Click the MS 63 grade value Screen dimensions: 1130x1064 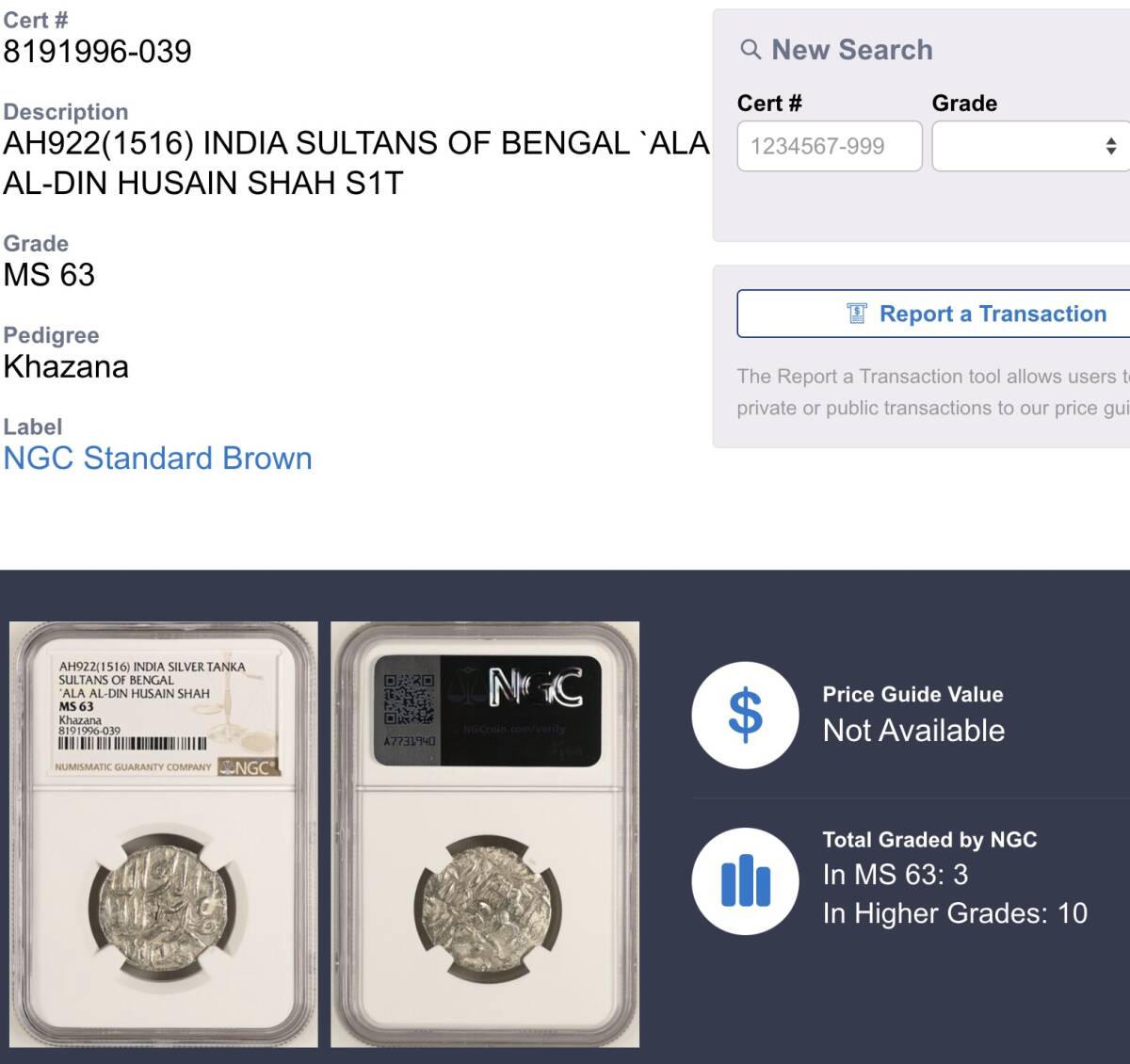click(49, 275)
